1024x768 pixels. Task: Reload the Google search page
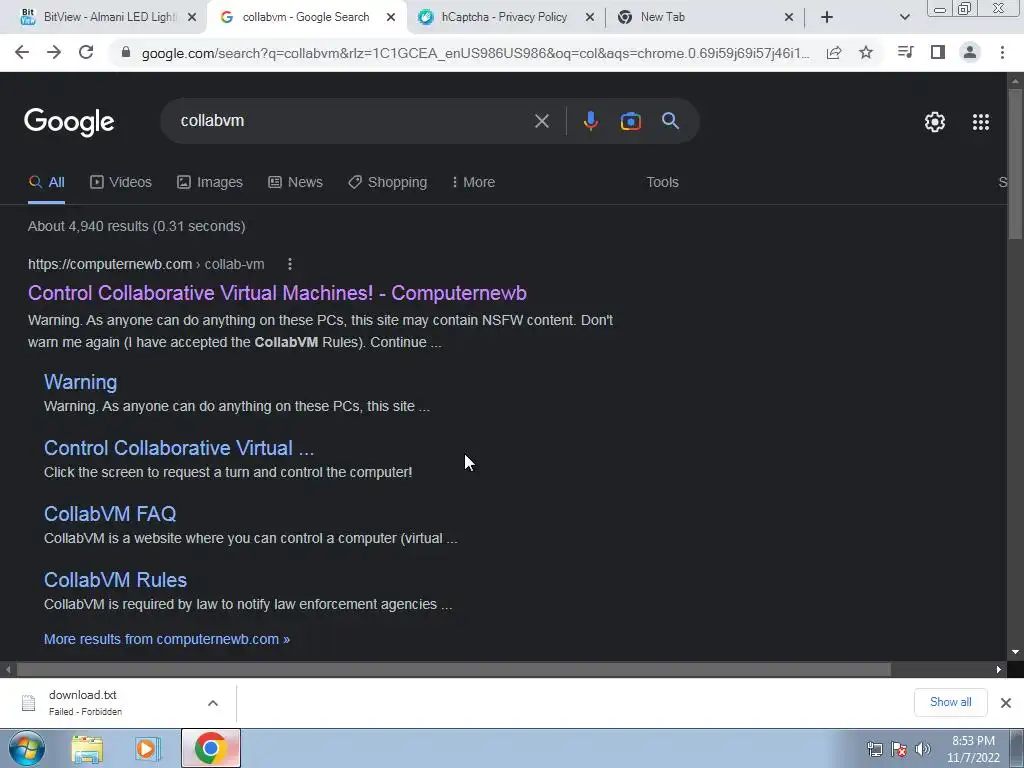[86, 52]
